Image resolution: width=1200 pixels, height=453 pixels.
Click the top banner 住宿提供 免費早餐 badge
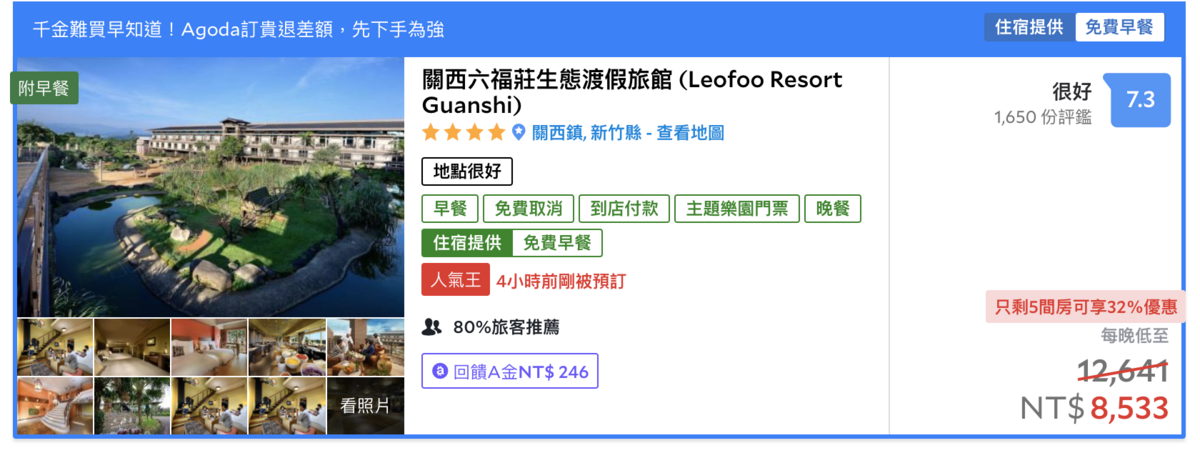click(1074, 27)
